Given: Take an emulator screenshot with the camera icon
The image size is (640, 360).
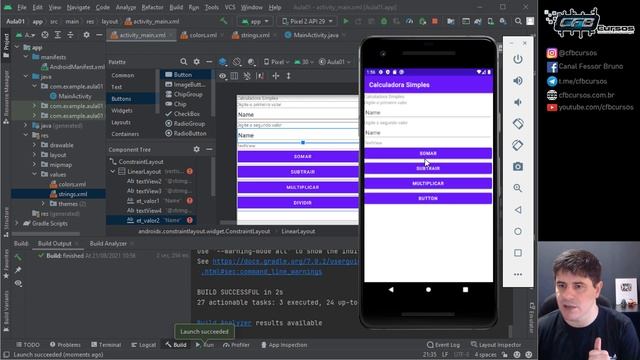Looking at the screenshot, I should point(518,167).
